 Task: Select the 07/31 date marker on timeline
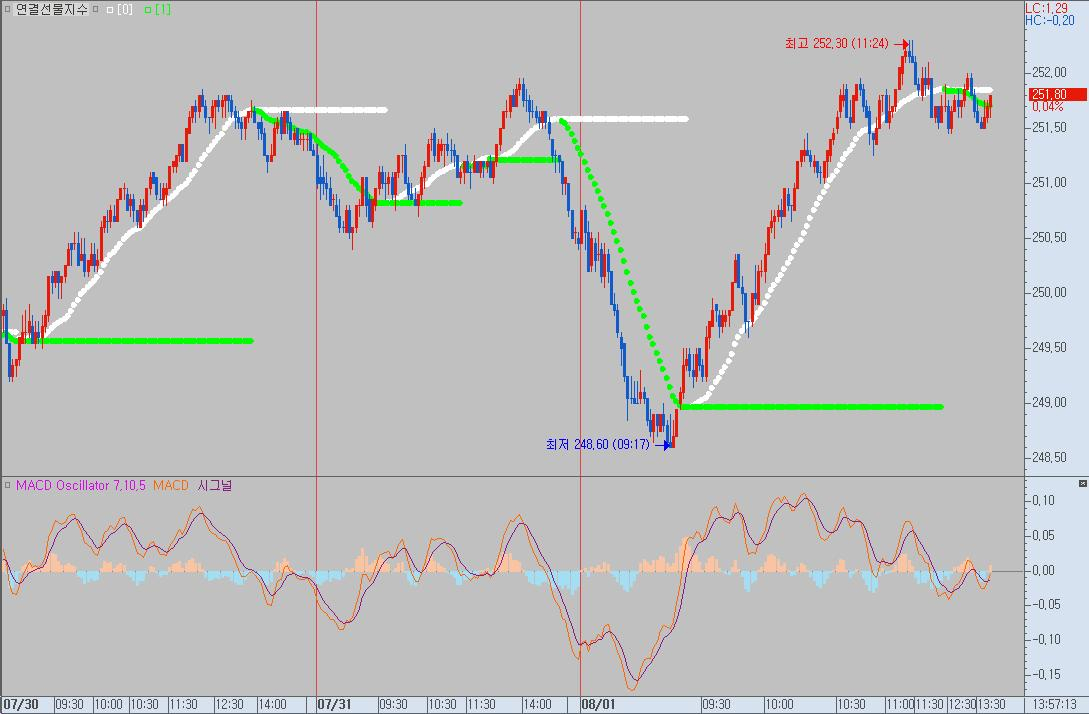(x=335, y=705)
